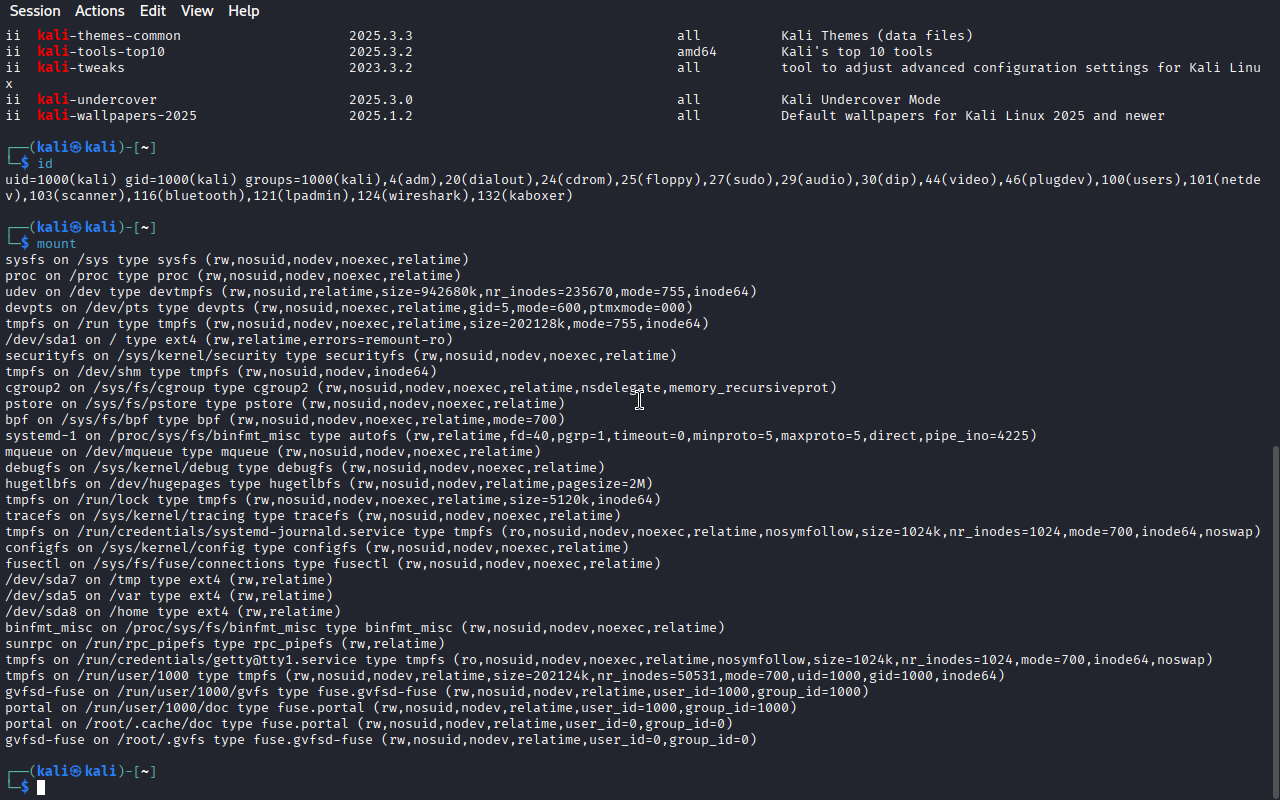Click the typed 'mount' command

[57, 244]
